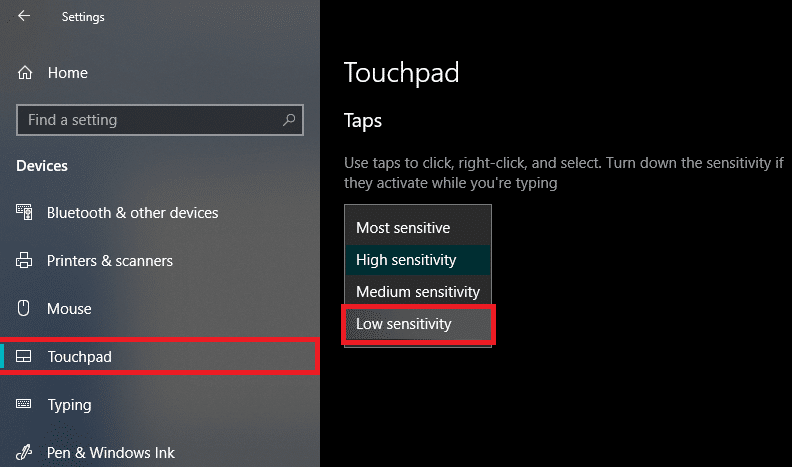The height and width of the screenshot is (467, 792).
Task: Set touchpad taps to Low sensitivity
Action: coord(404,324)
